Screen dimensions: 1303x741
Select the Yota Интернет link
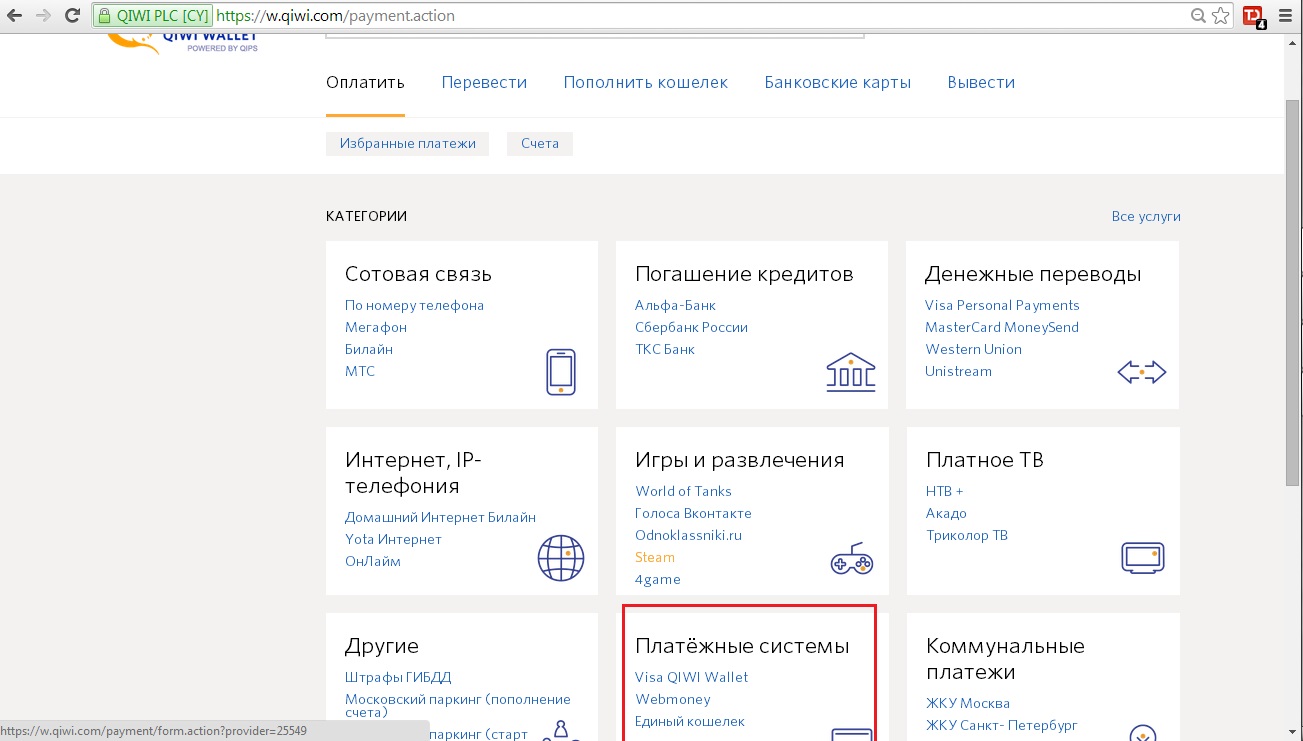point(393,539)
